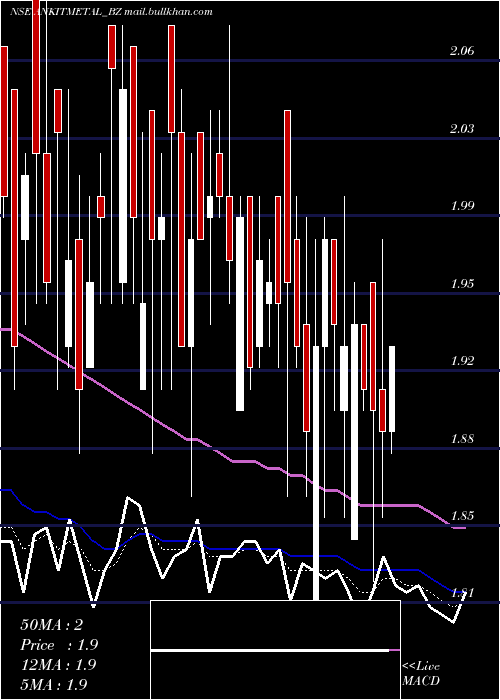The image size is (500, 700).
Task: Click the lower MACD panel box
Action: [275, 675]
